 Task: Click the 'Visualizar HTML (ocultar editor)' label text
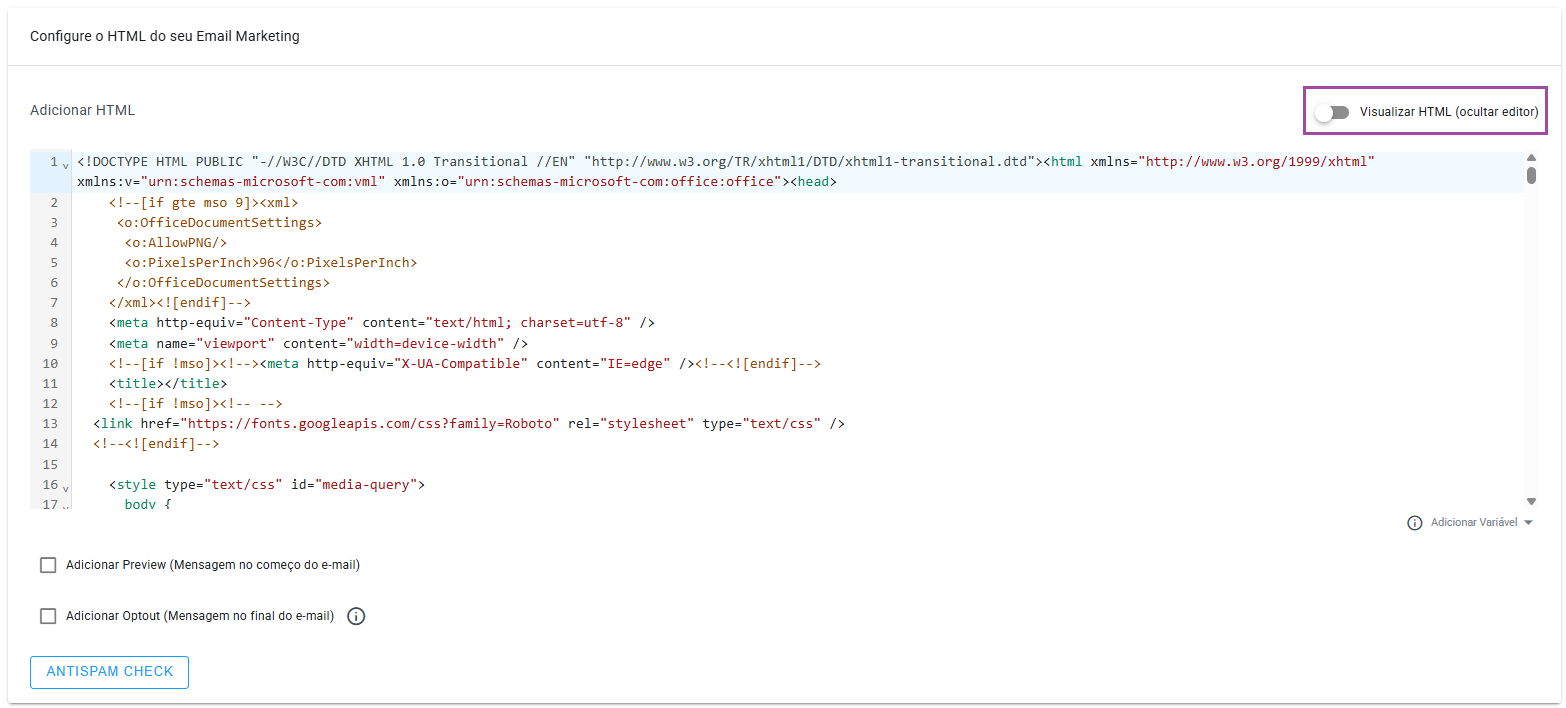click(x=1448, y=112)
